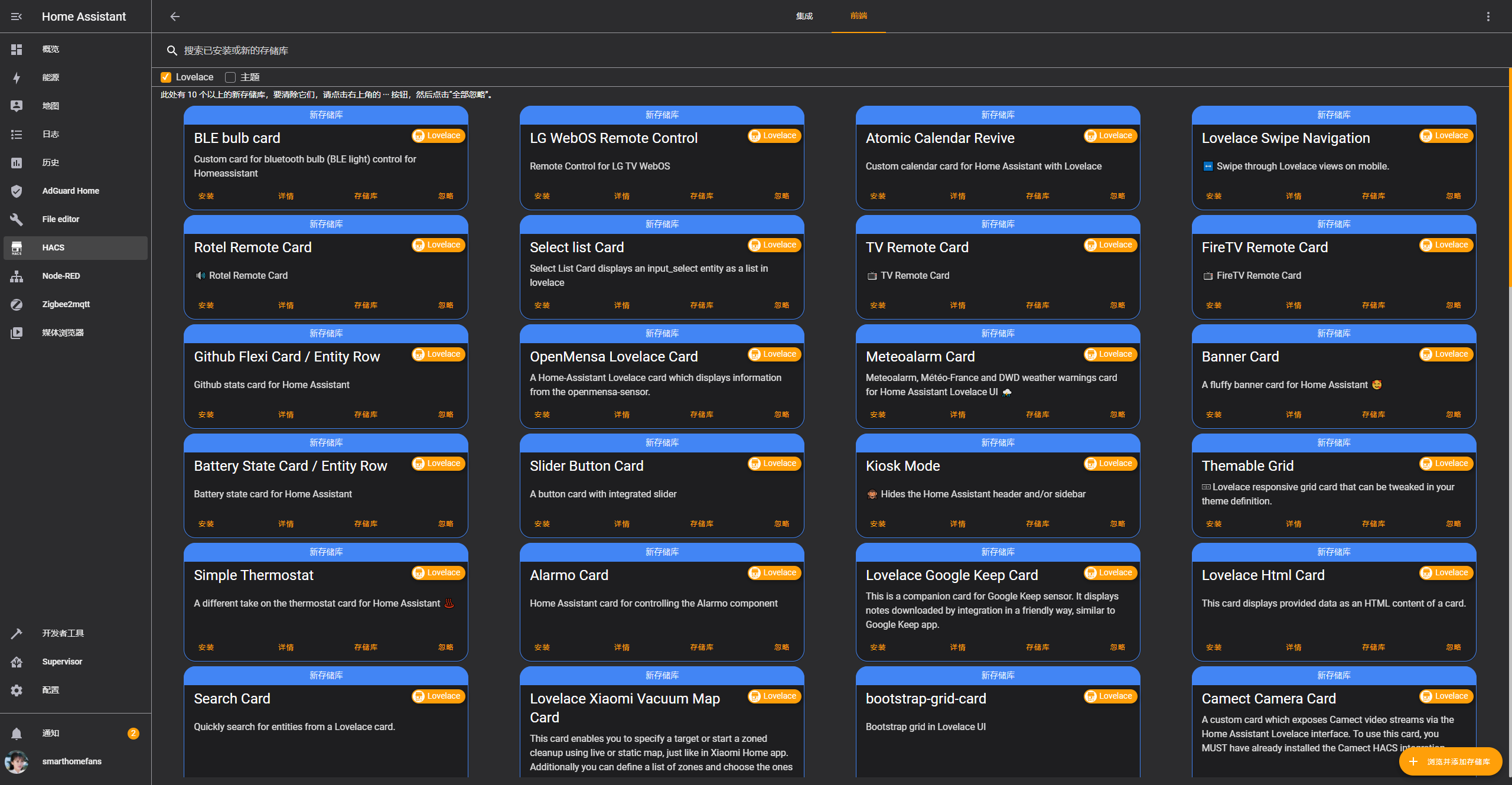This screenshot has height=785, width=1512.
Task: Click 详情 on Lovelace Google Keep Card
Action: pyautogui.click(x=958, y=647)
